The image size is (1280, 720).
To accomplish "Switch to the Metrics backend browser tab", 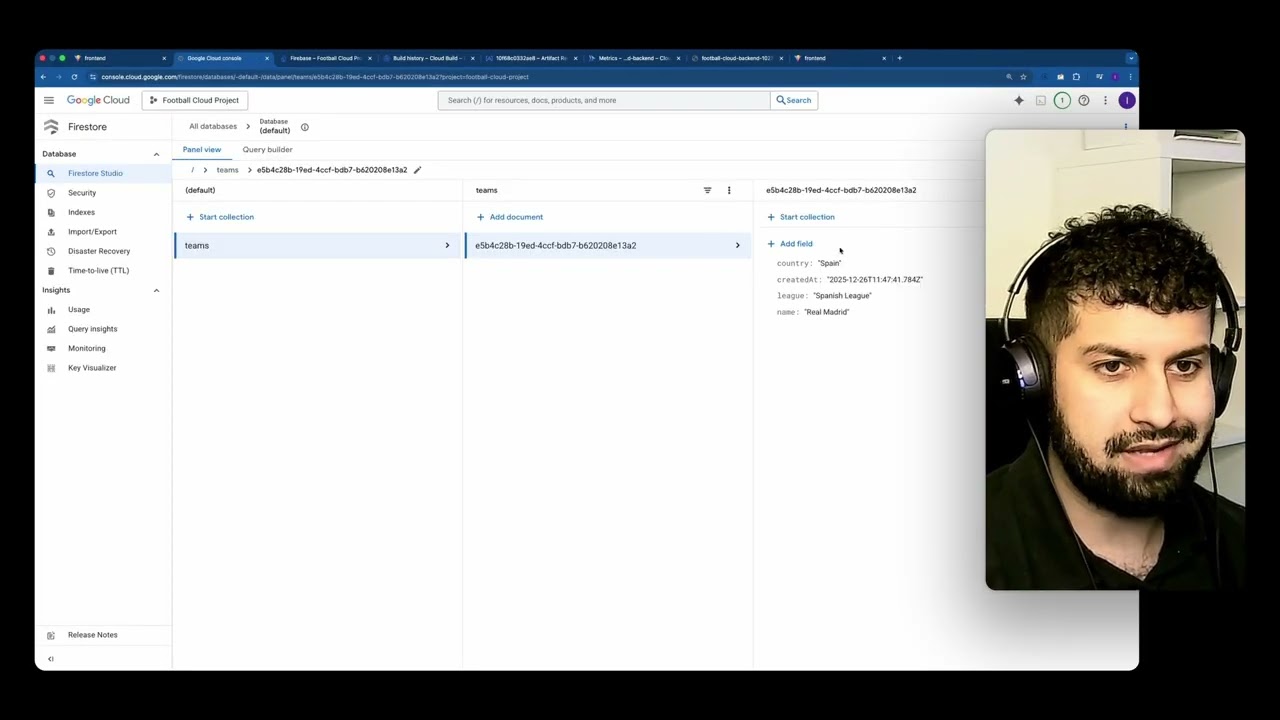I will 634,58.
